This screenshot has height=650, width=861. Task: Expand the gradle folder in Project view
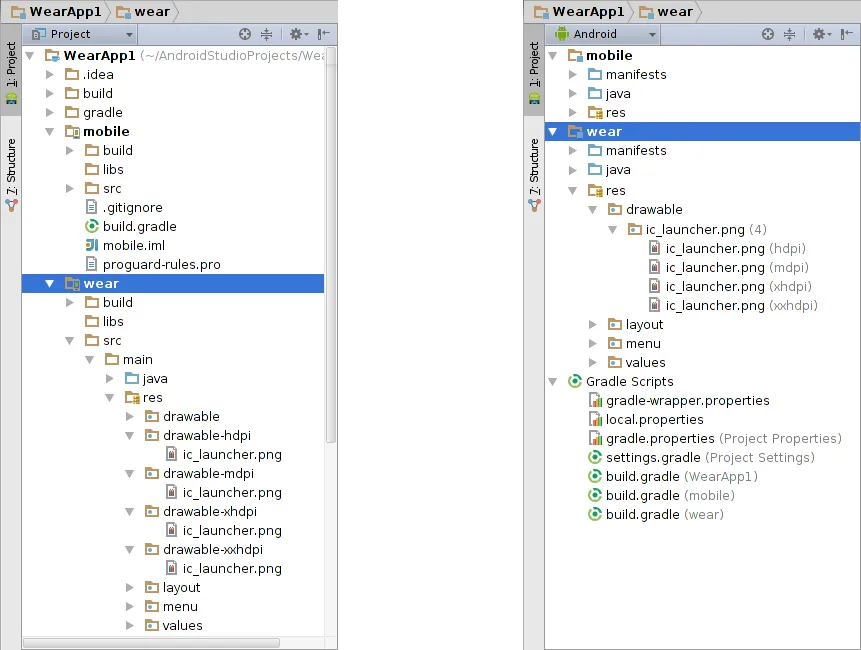coord(50,113)
